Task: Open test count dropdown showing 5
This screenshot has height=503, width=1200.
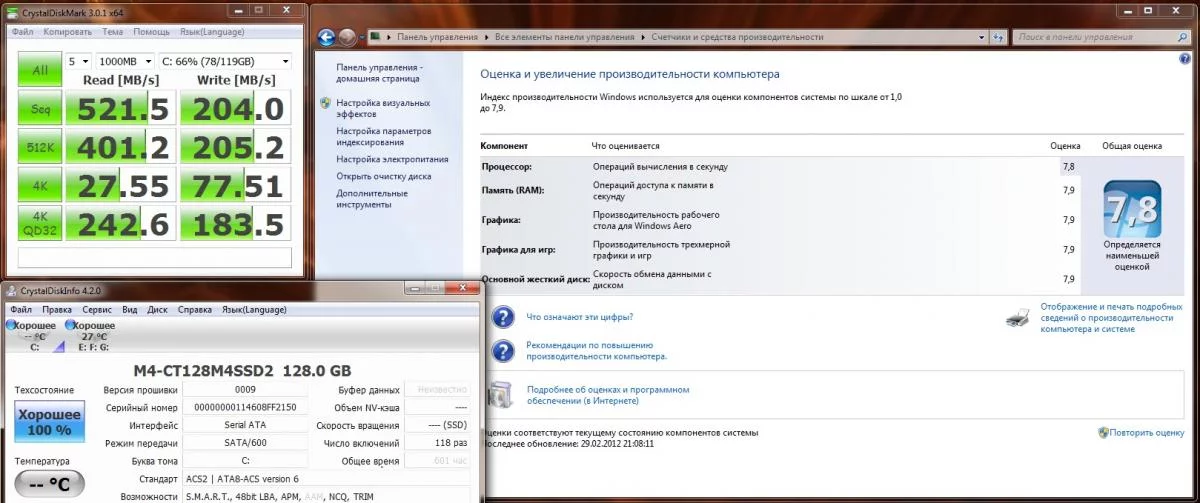Action: click(79, 60)
